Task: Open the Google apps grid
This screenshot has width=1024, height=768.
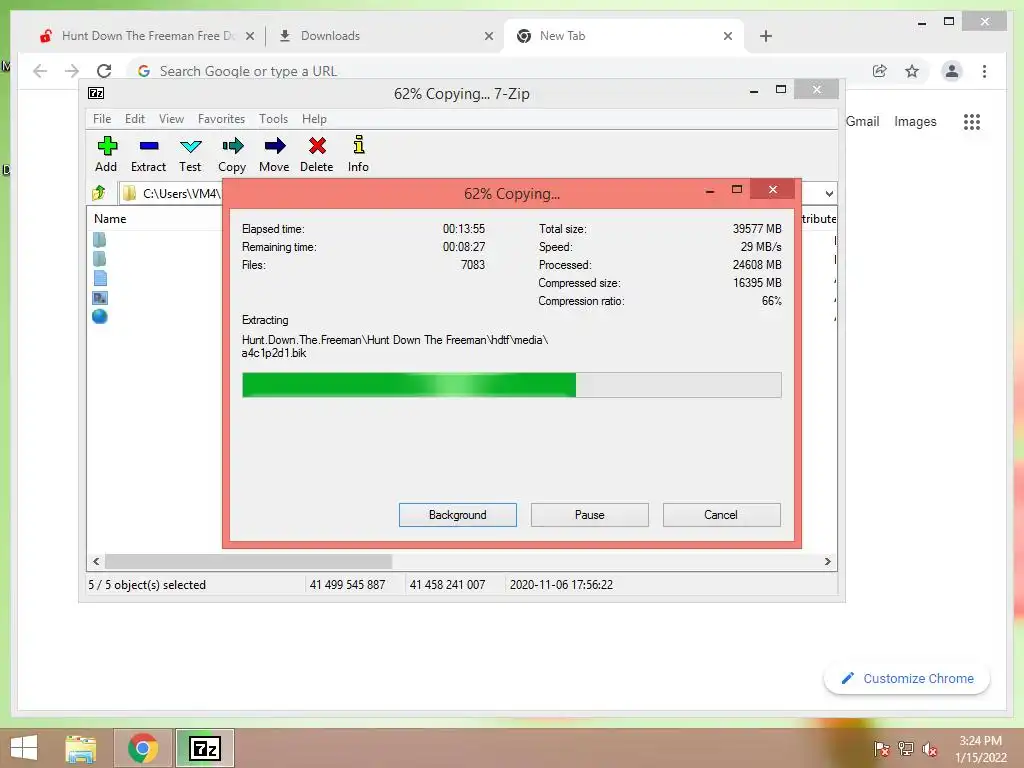Action: point(972,121)
